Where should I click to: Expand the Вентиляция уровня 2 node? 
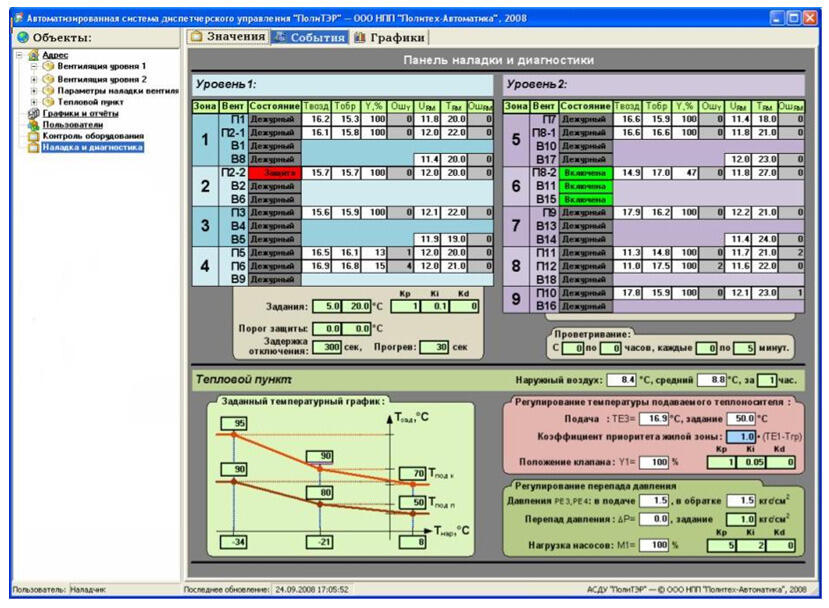(x=34, y=79)
